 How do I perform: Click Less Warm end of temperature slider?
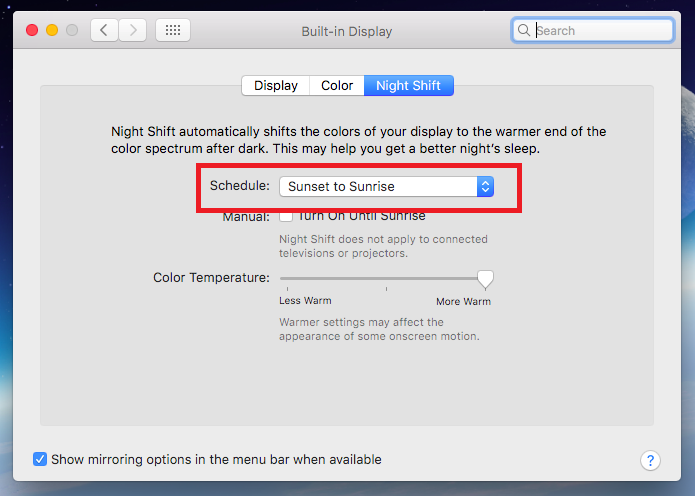(287, 279)
